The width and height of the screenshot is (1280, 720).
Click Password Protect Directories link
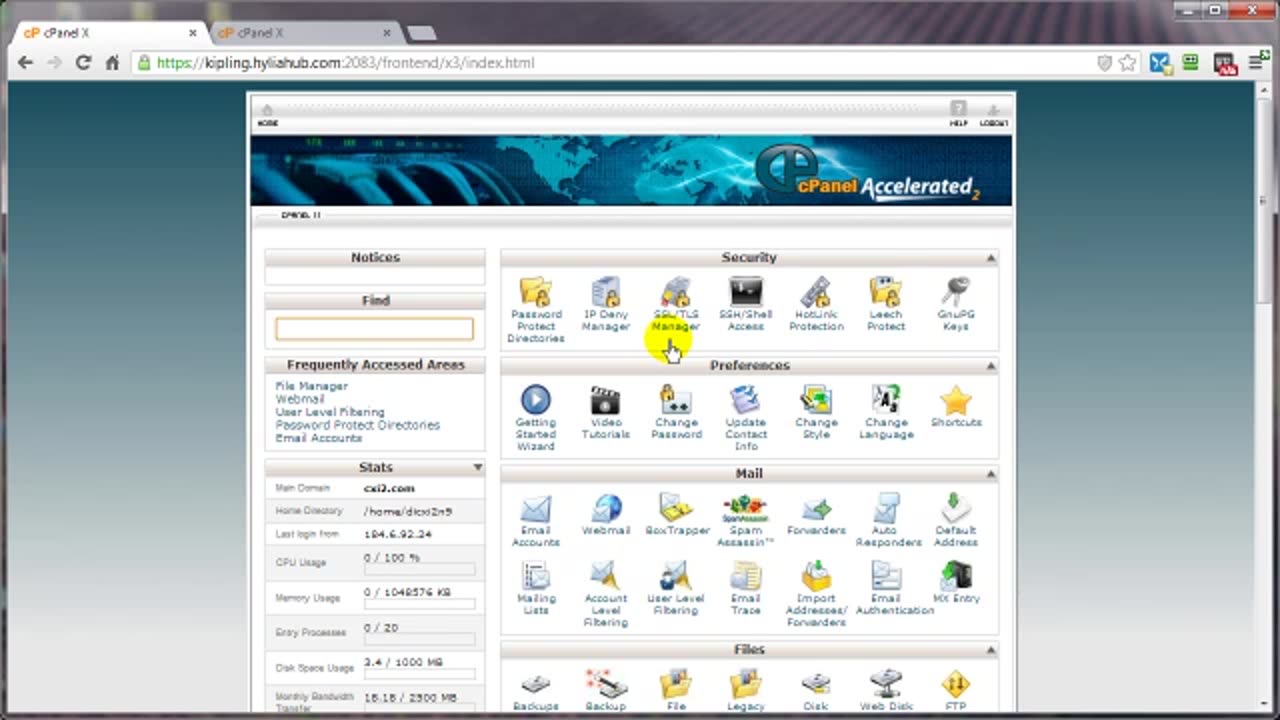358,425
